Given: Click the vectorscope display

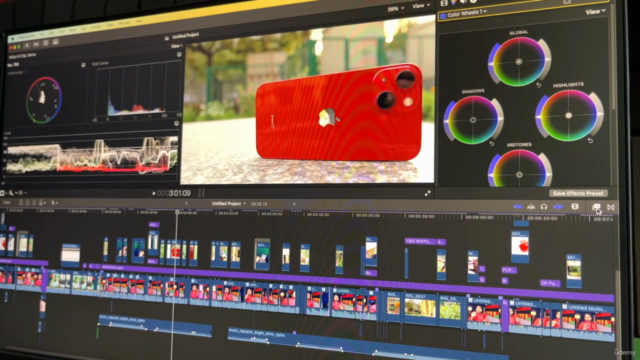Looking at the screenshot, I should tap(44, 100).
